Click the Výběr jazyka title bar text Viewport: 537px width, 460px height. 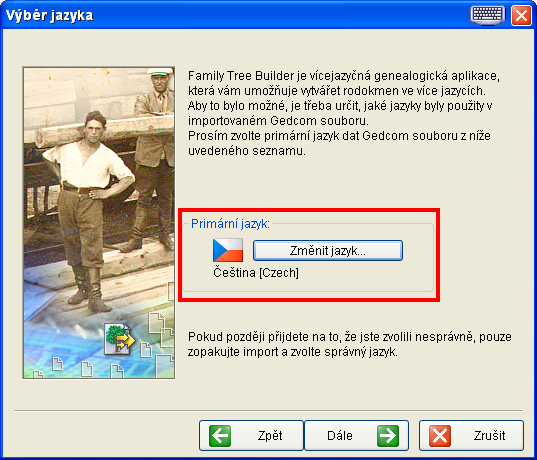(x=50, y=16)
